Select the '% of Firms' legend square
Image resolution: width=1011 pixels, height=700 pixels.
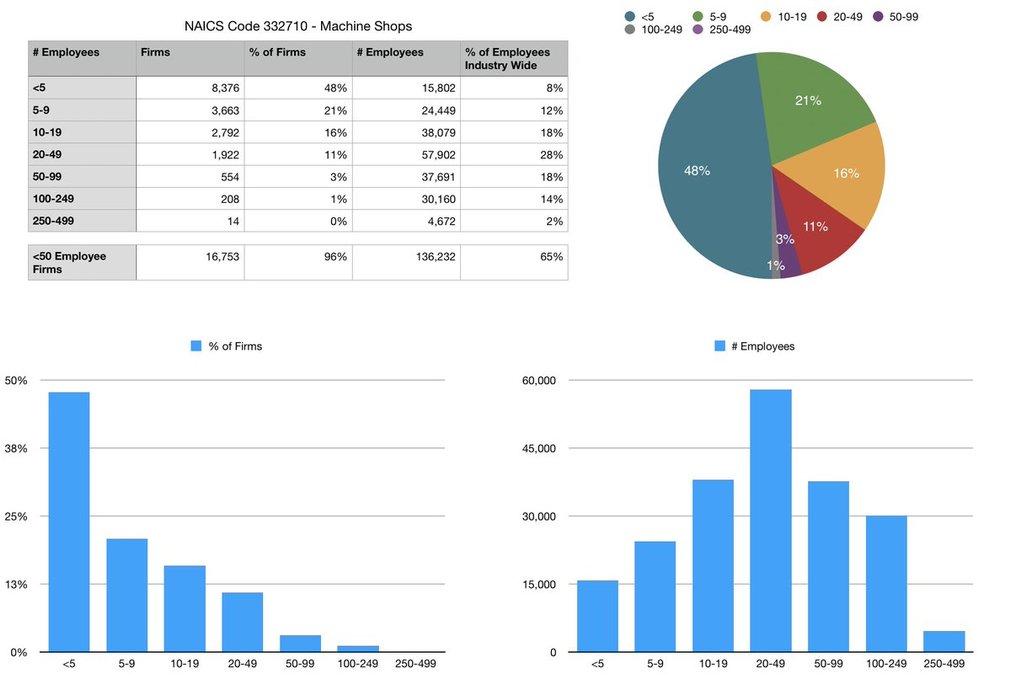[196, 346]
